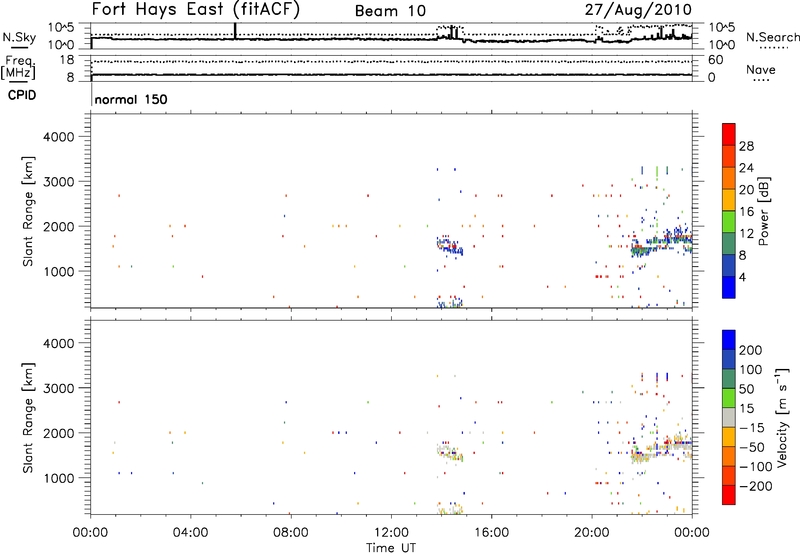800x554 pixels.
Task: Select the "CPID" row label
Action: click(22, 95)
